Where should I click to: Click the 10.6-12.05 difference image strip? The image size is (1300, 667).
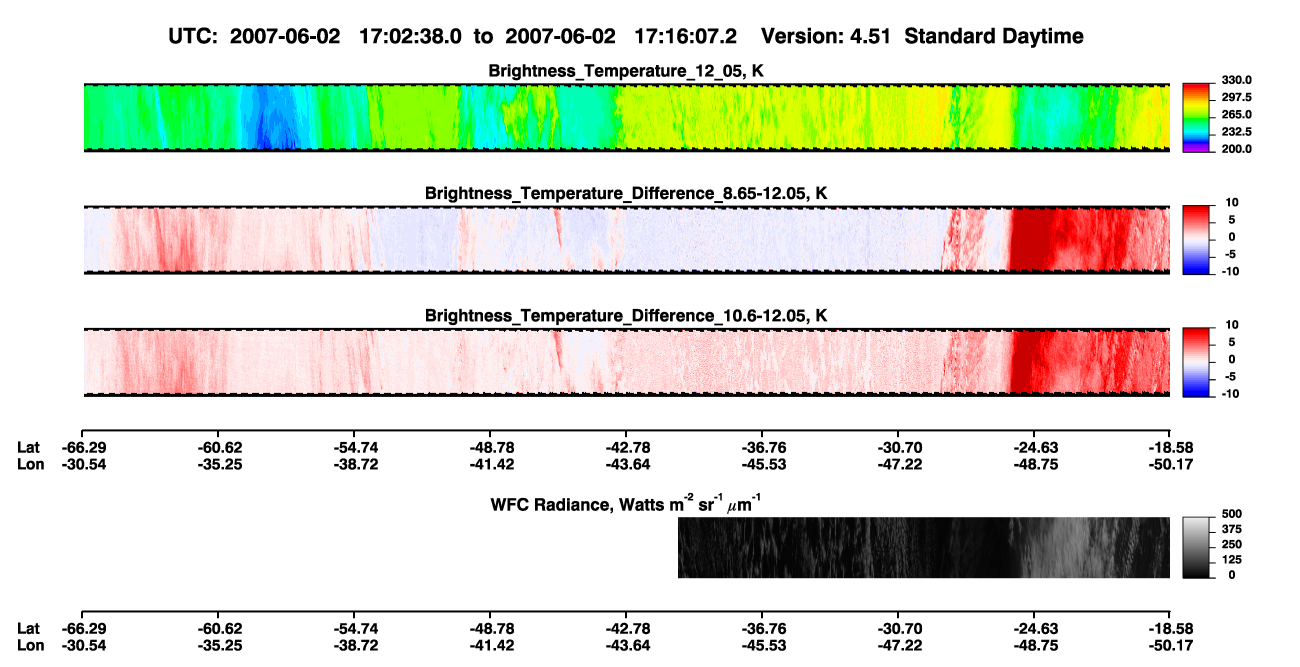tap(626, 362)
